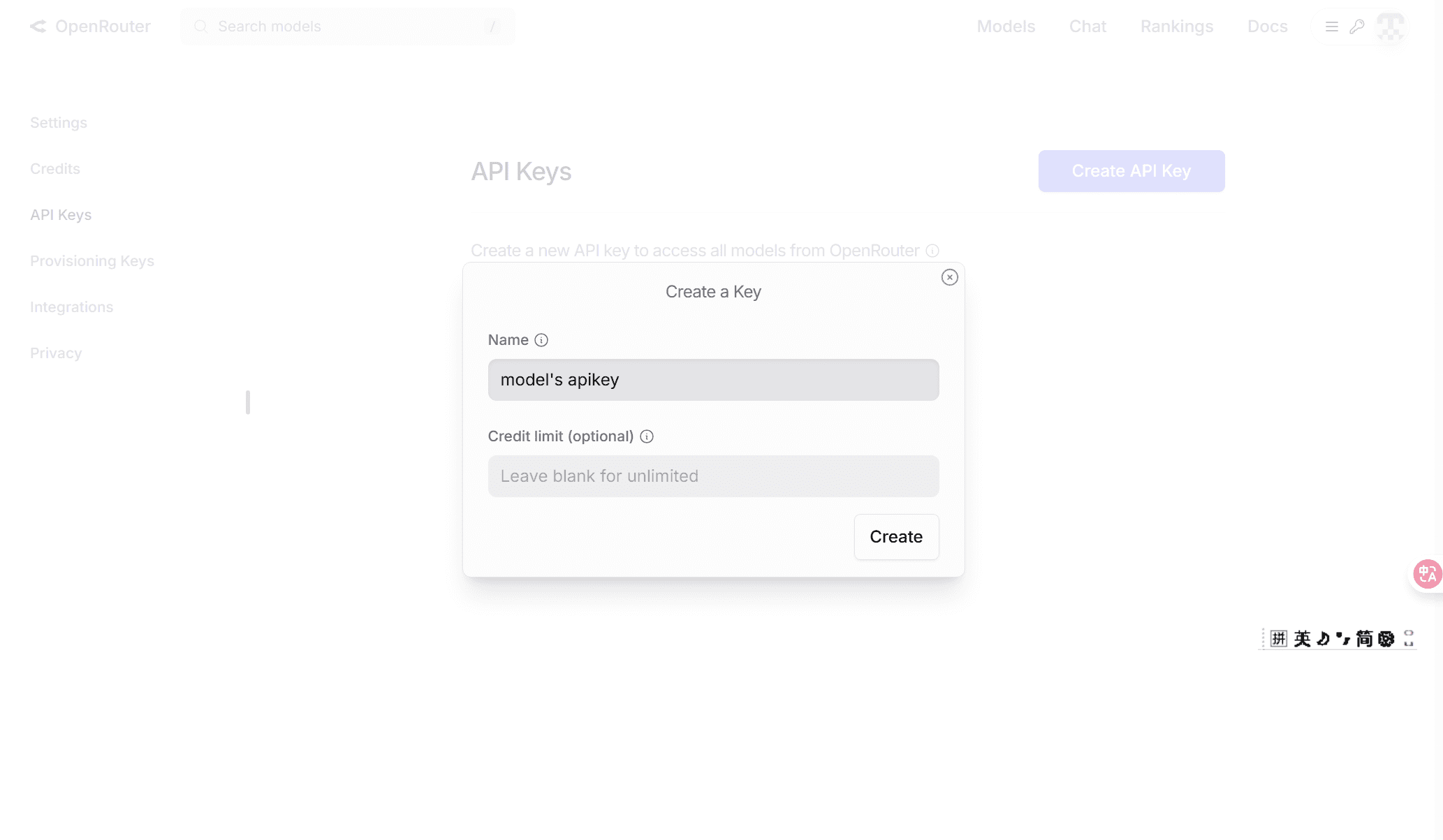Click the Name field info icon
The height and width of the screenshot is (840, 1443).
pyautogui.click(x=541, y=340)
